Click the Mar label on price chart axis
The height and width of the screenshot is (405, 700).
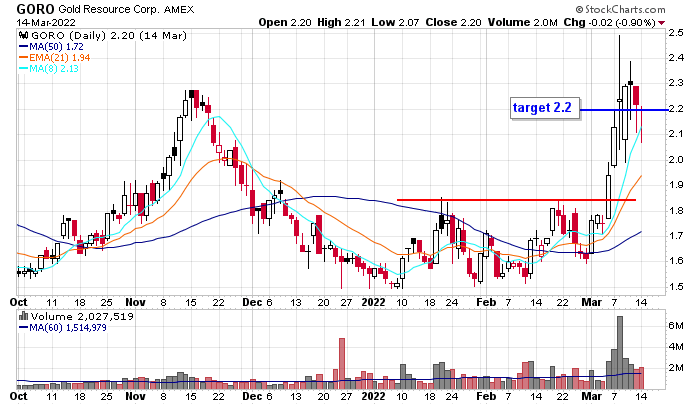[x=592, y=302]
